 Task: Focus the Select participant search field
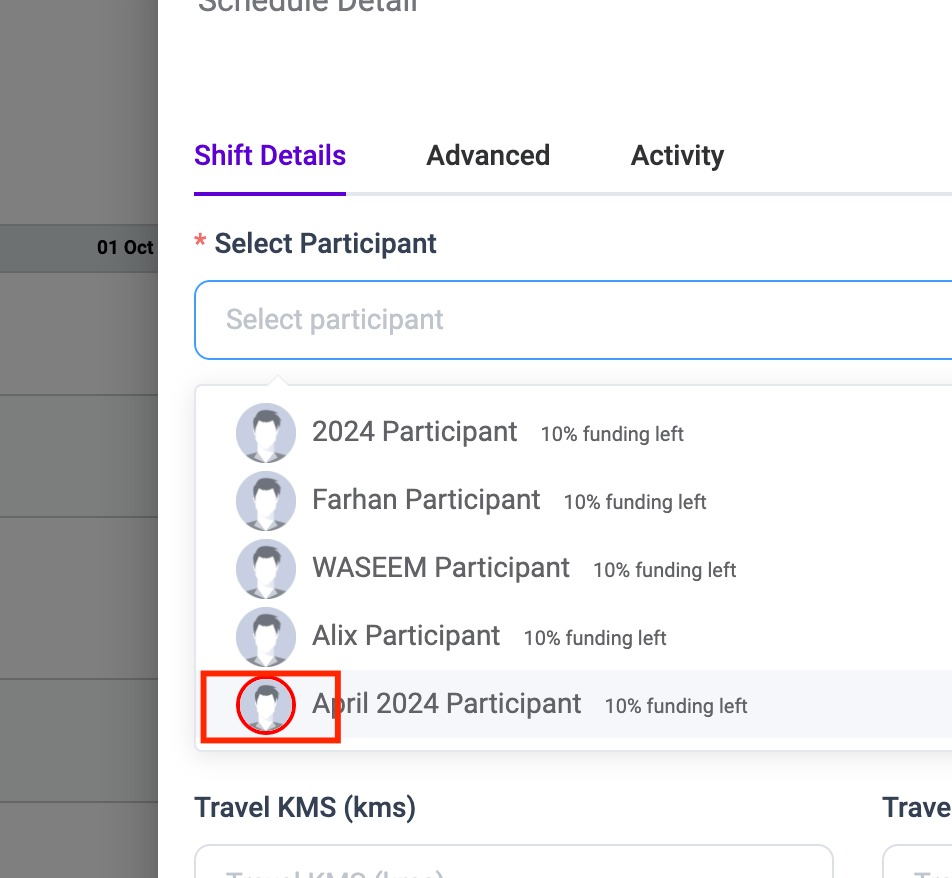coord(573,320)
